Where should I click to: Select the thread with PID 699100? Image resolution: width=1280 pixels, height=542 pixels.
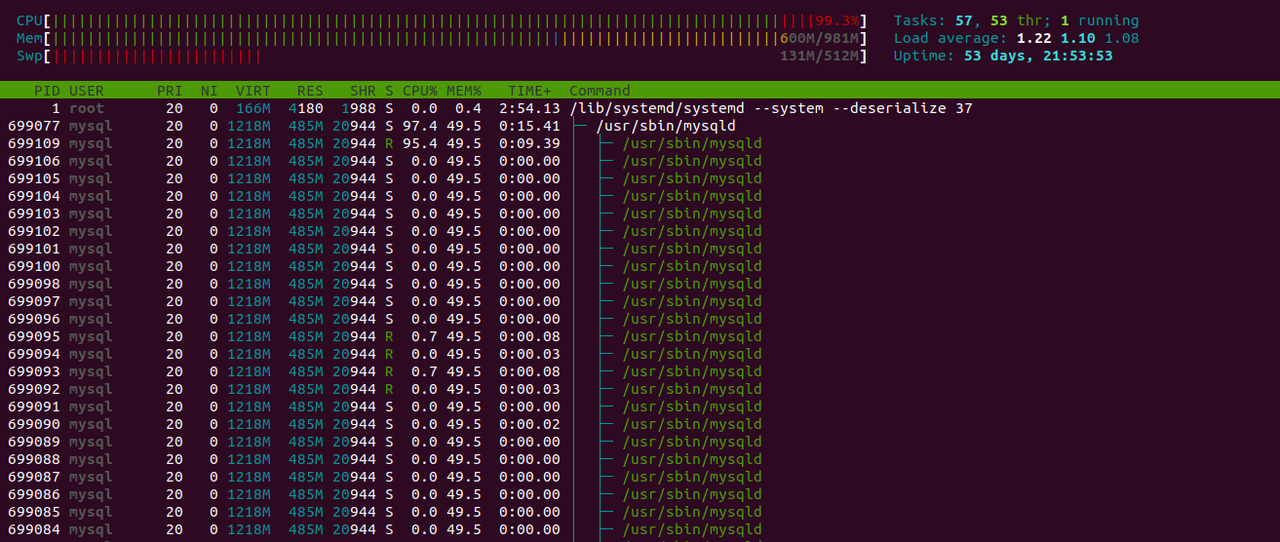[640, 266]
